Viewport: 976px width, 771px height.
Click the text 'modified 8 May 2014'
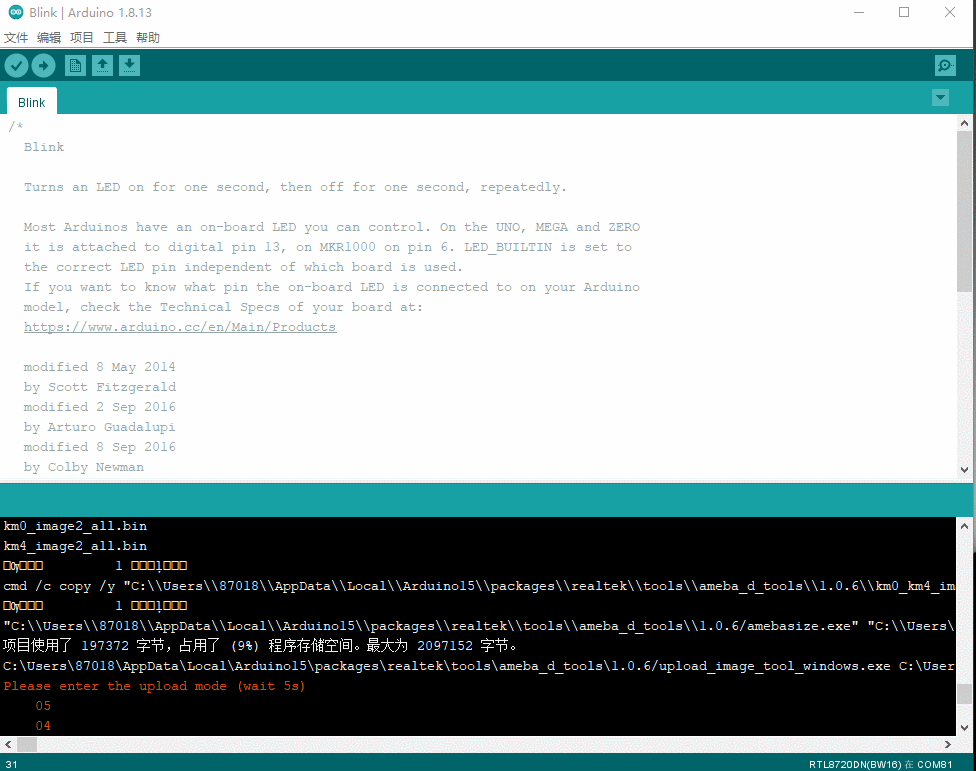click(100, 367)
